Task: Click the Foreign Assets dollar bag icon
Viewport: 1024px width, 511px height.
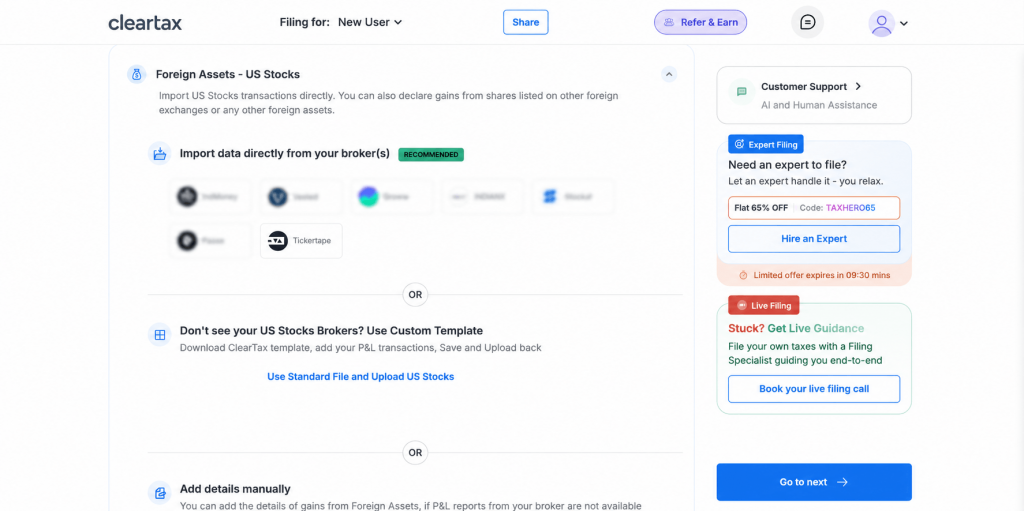Action: 136,74
